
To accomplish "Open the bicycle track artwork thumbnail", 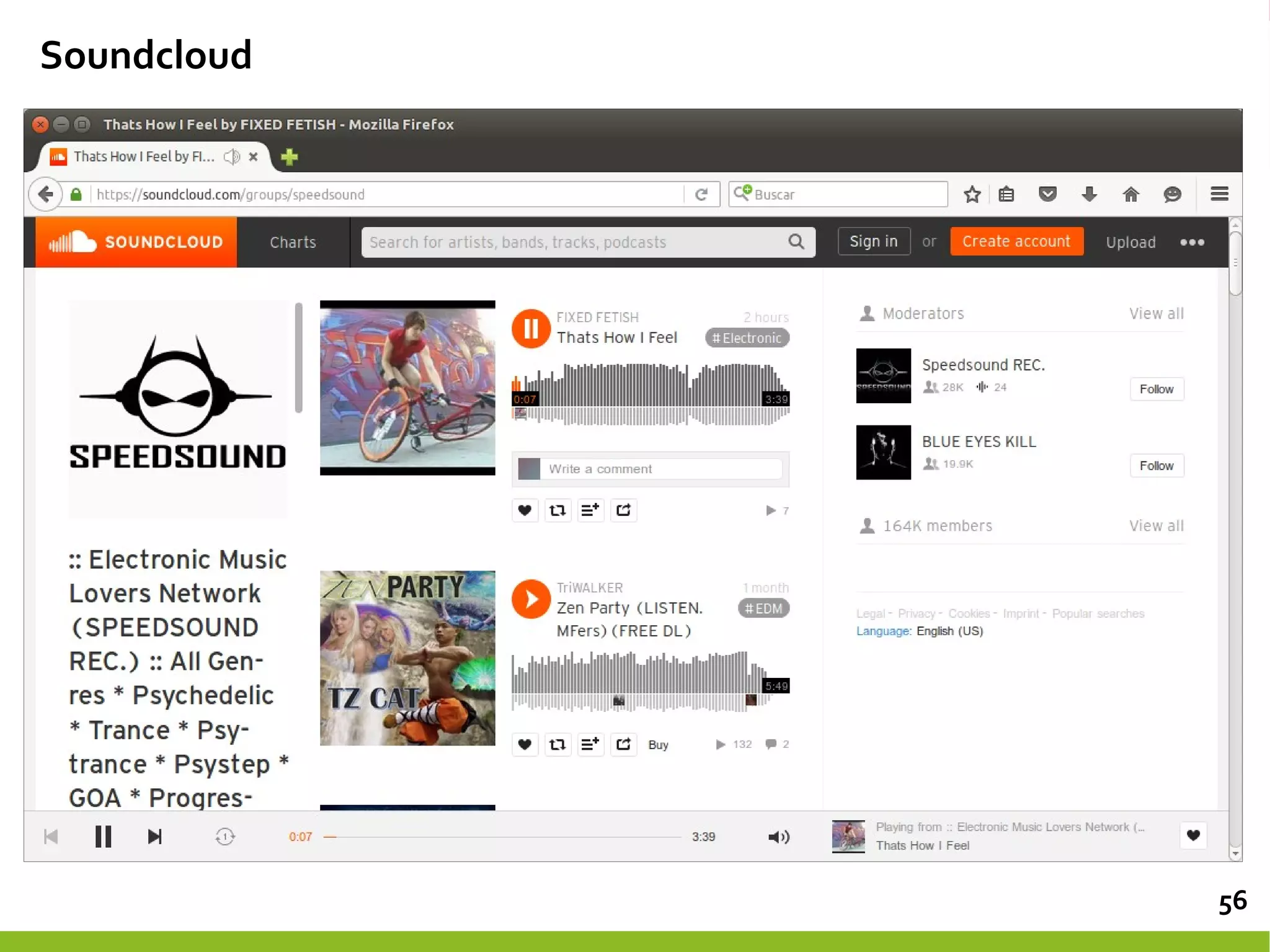I will click(407, 388).
